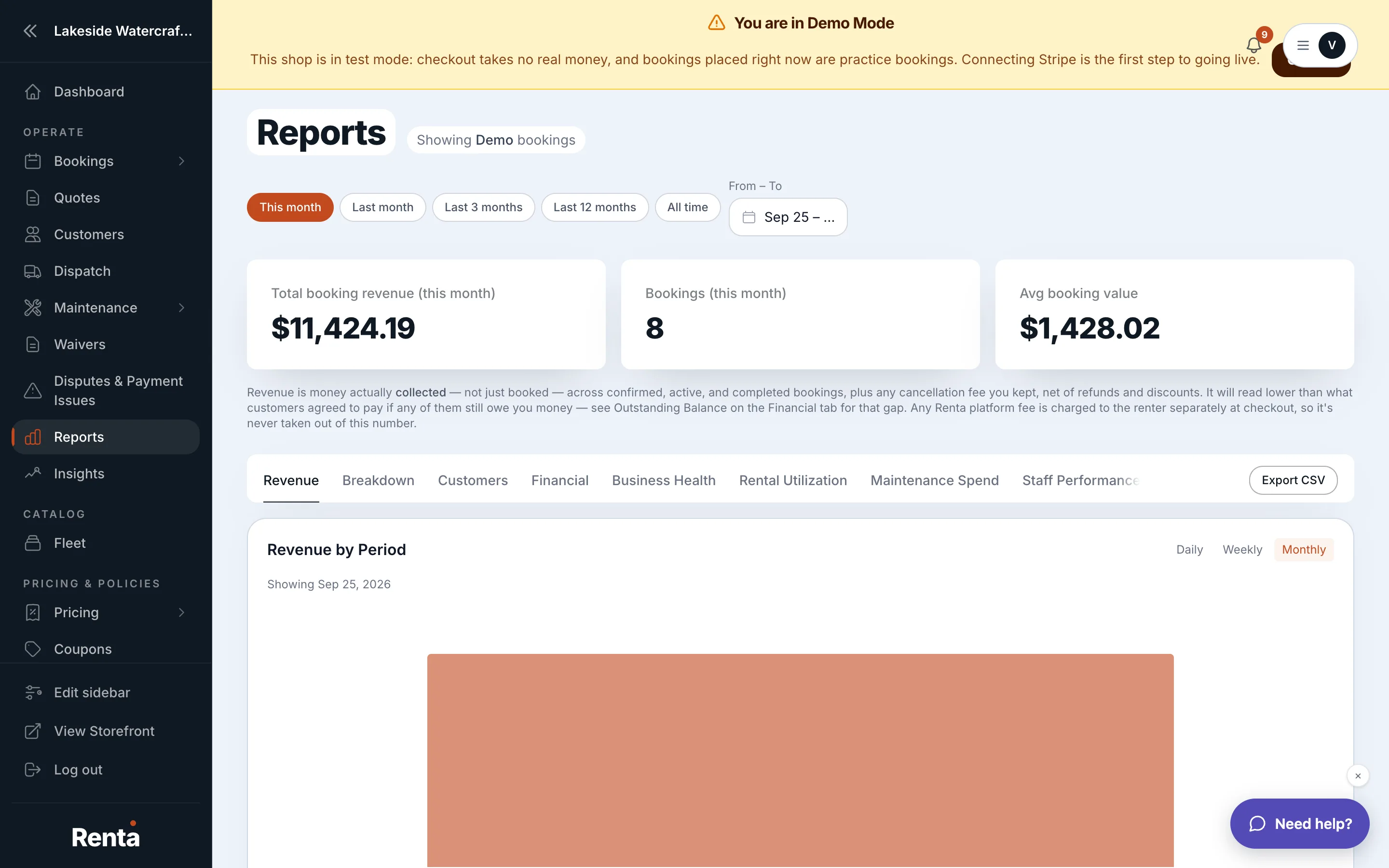The width and height of the screenshot is (1389, 868).
Task: Select the Last 3 months filter
Action: [x=483, y=207]
